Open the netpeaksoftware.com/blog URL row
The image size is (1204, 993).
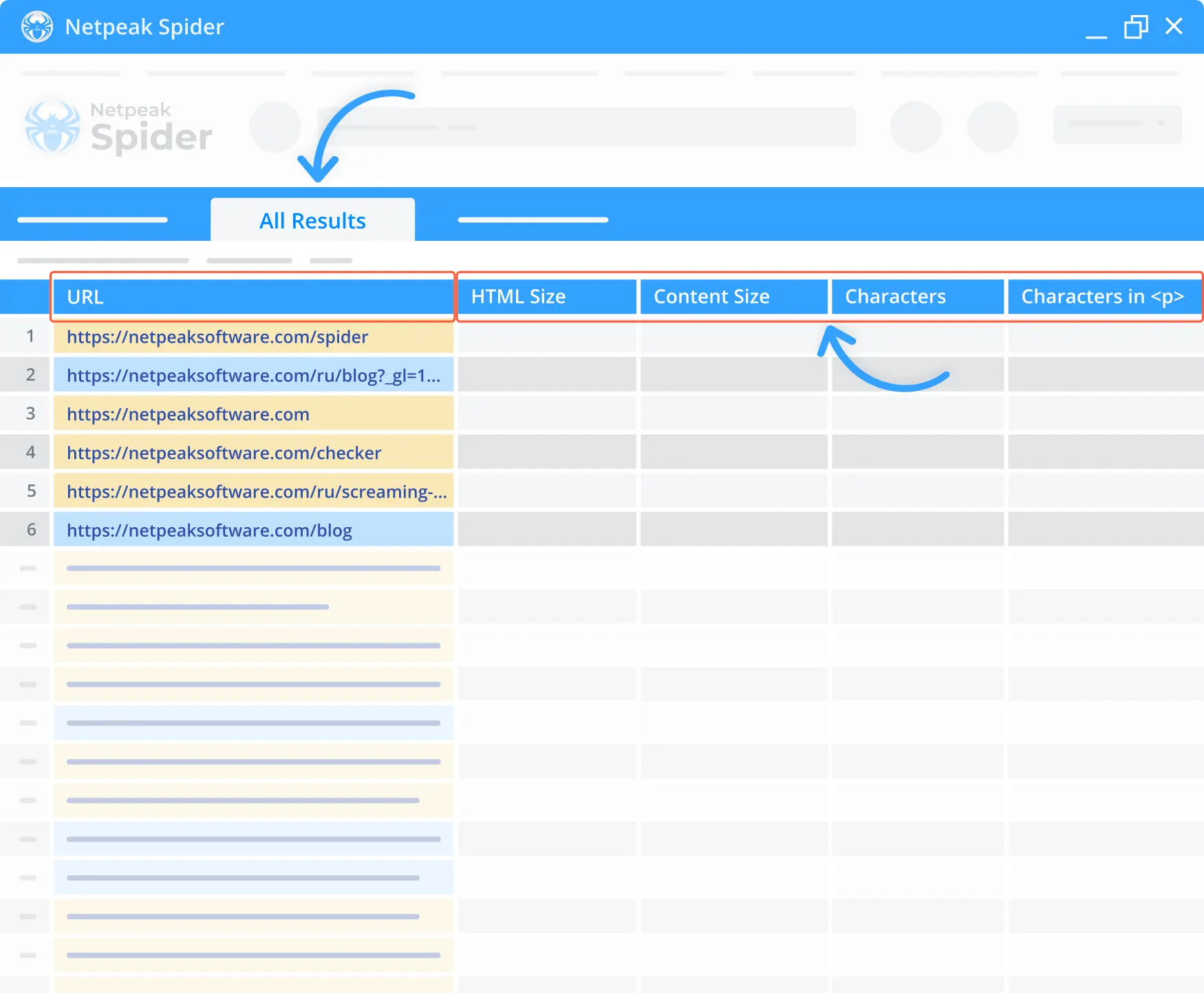tap(253, 529)
